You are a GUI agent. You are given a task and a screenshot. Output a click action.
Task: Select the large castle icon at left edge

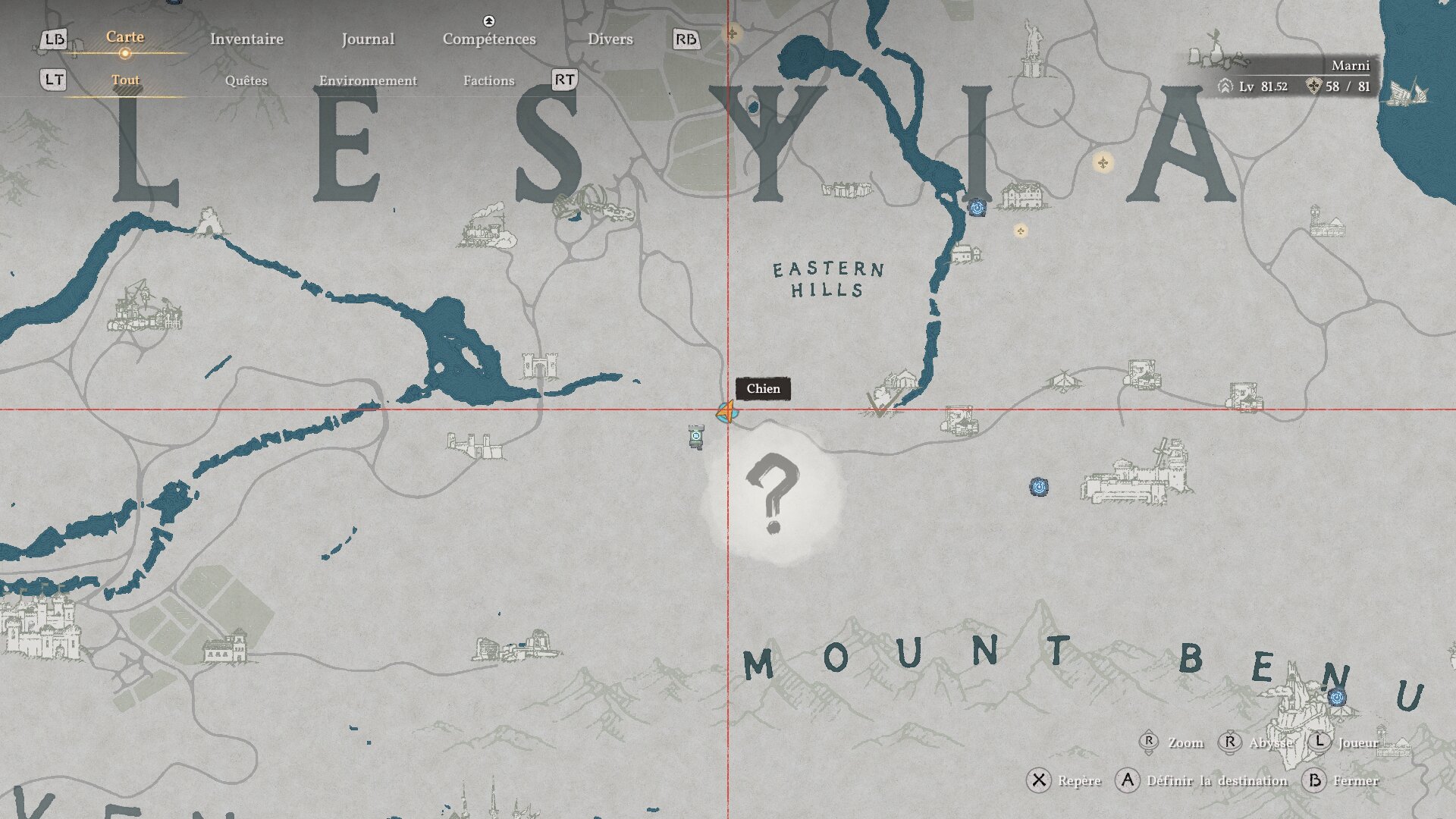(x=39, y=626)
